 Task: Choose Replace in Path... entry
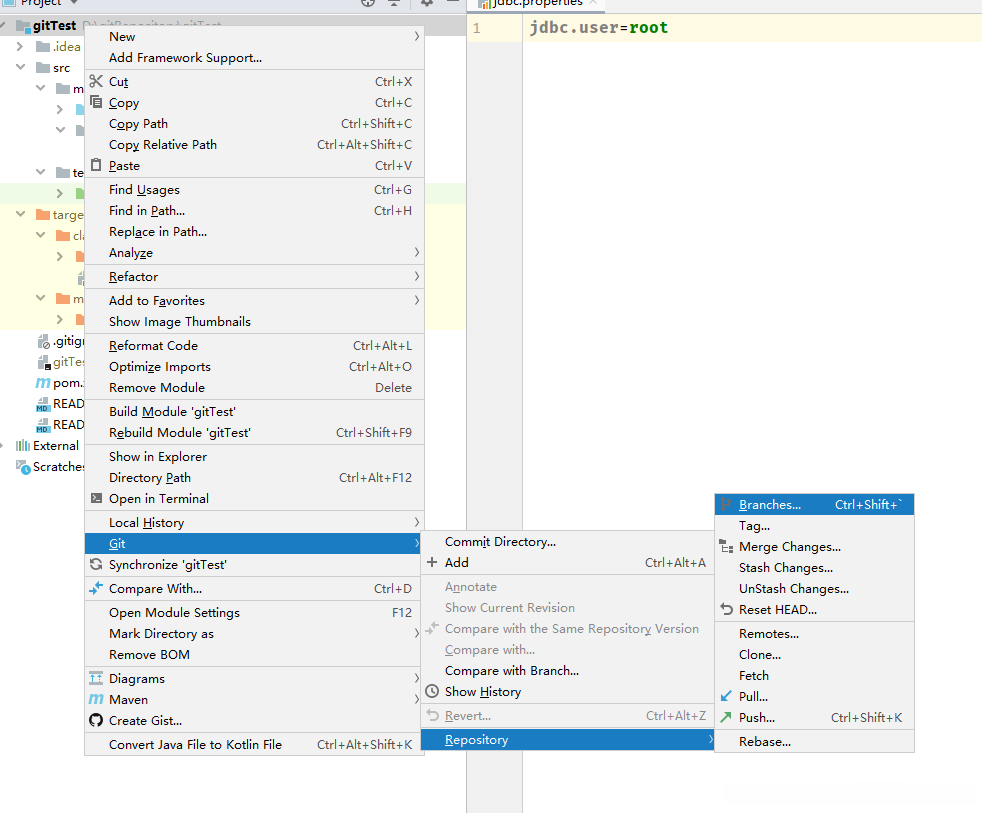tap(254, 231)
